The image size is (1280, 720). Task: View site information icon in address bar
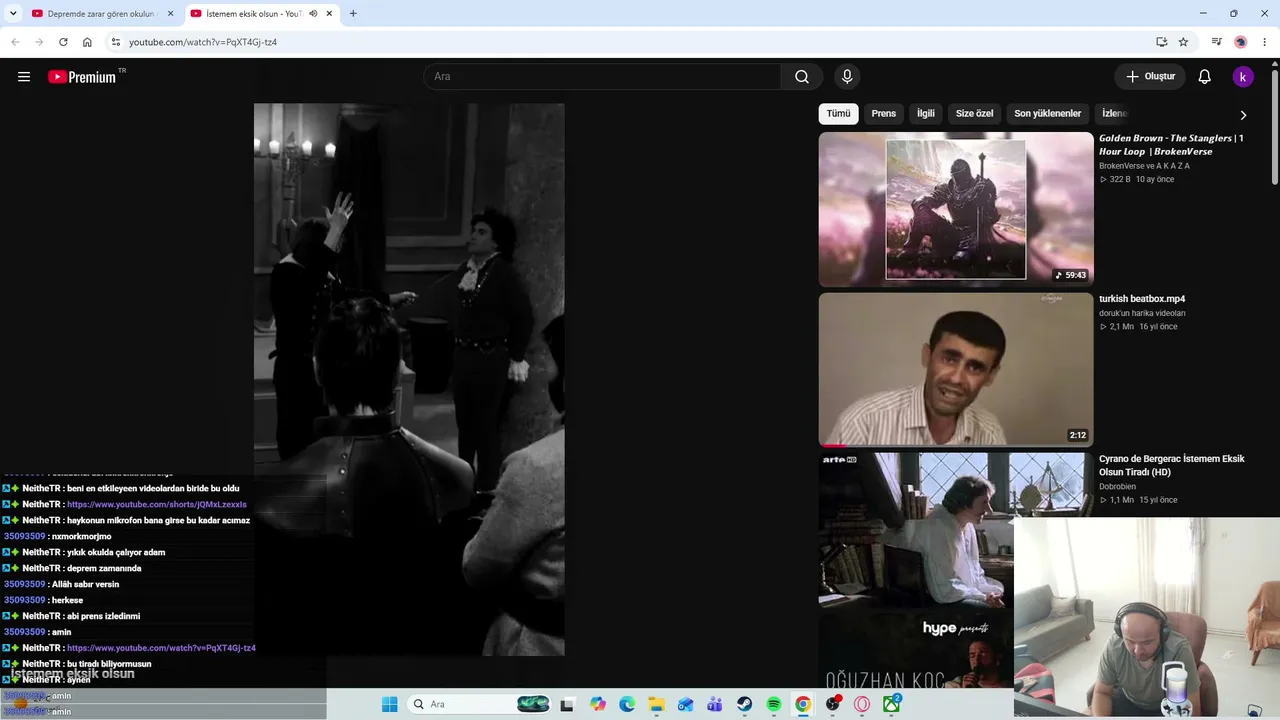pos(116,42)
